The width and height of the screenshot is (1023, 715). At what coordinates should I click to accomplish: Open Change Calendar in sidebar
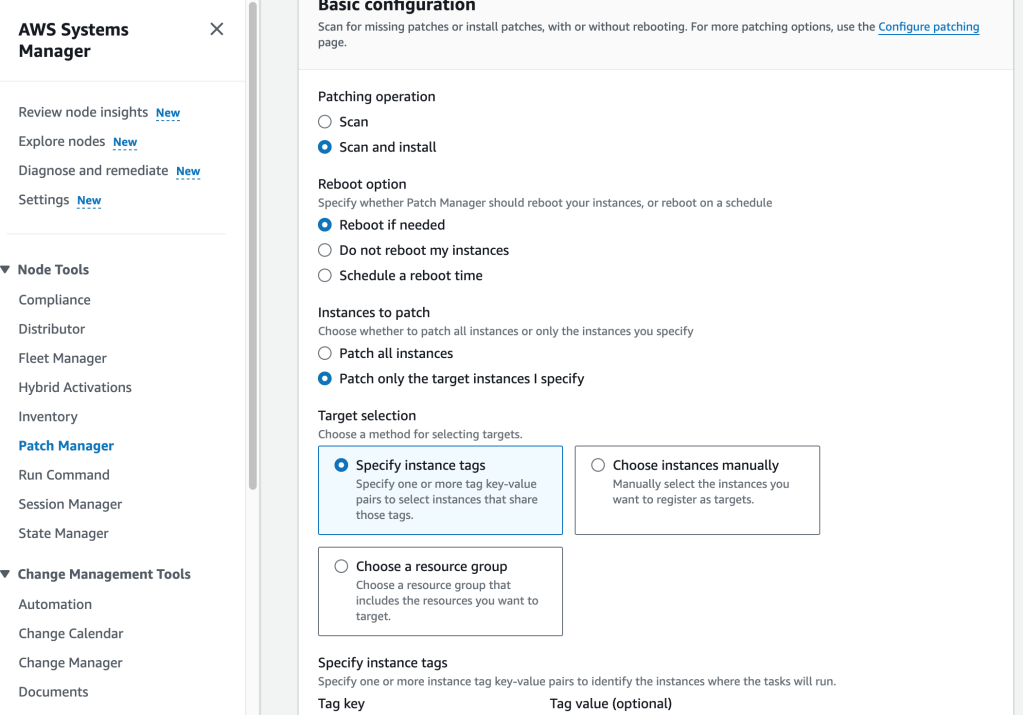(71, 633)
